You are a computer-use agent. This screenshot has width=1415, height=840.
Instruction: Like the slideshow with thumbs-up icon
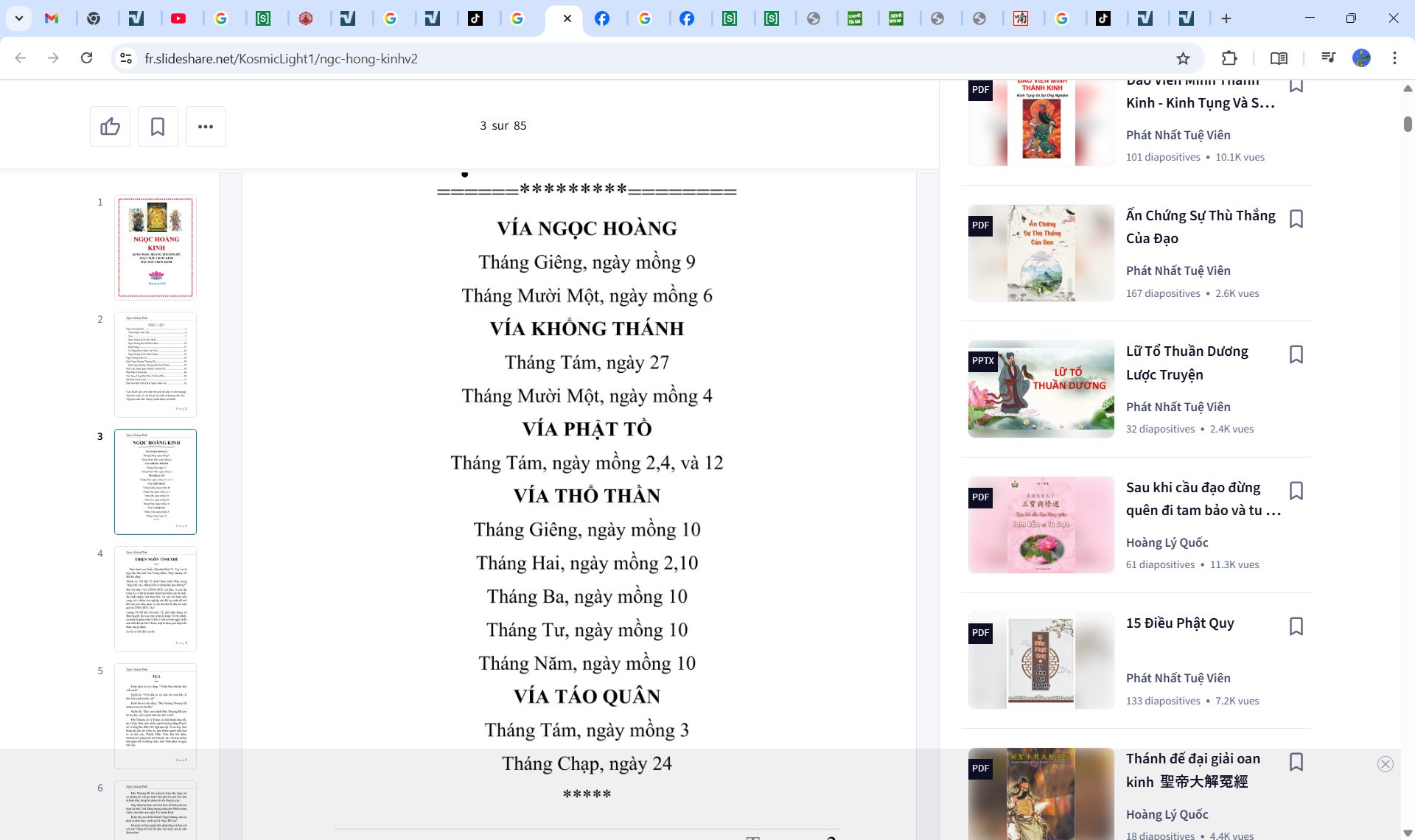pyautogui.click(x=110, y=127)
